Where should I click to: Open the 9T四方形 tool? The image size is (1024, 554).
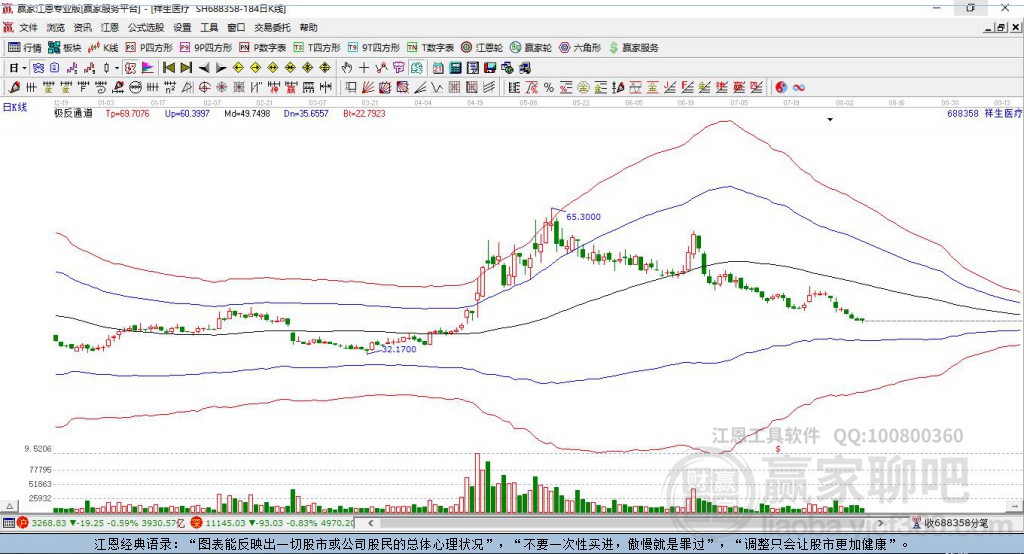pos(374,48)
